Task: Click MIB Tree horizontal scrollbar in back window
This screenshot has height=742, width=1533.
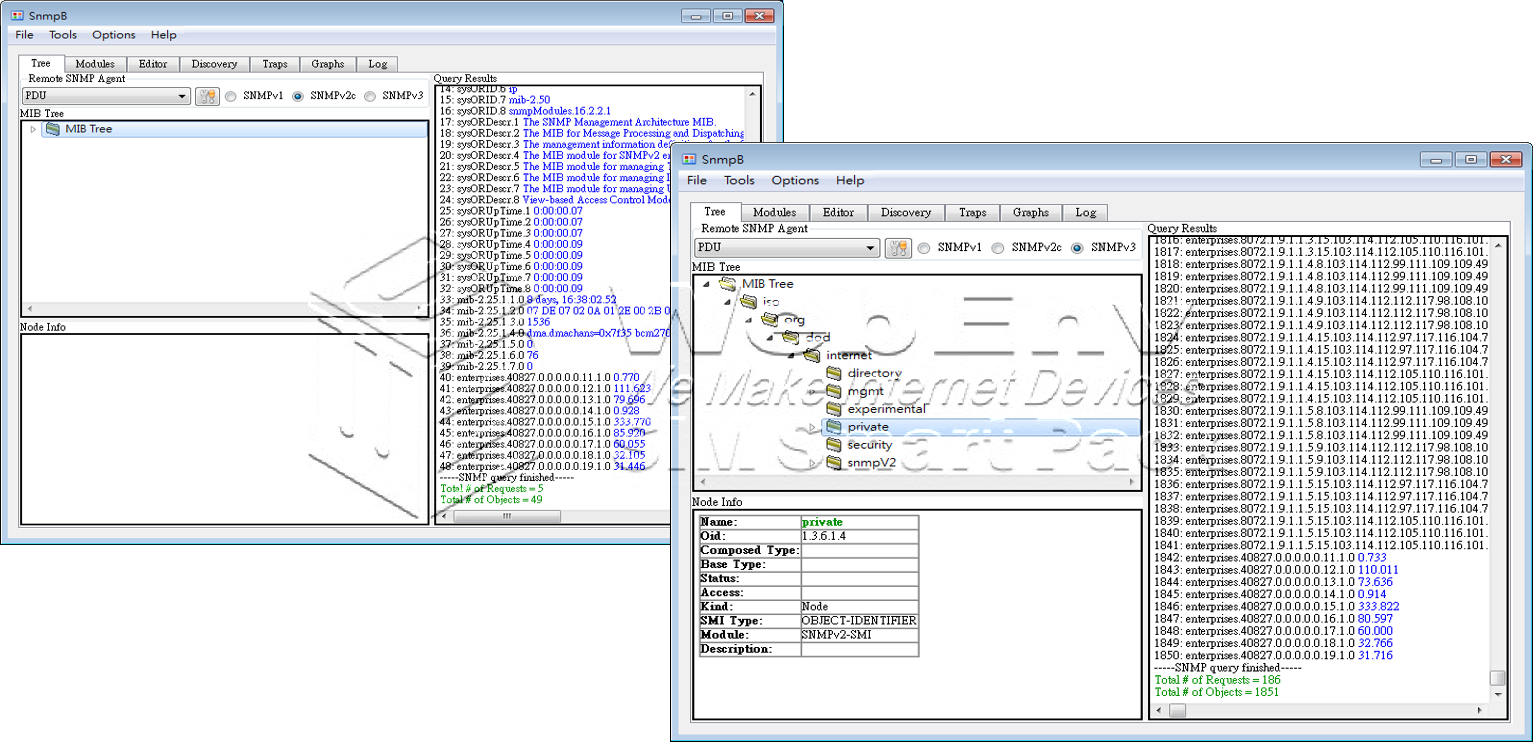Action: [x=224, y=310]
